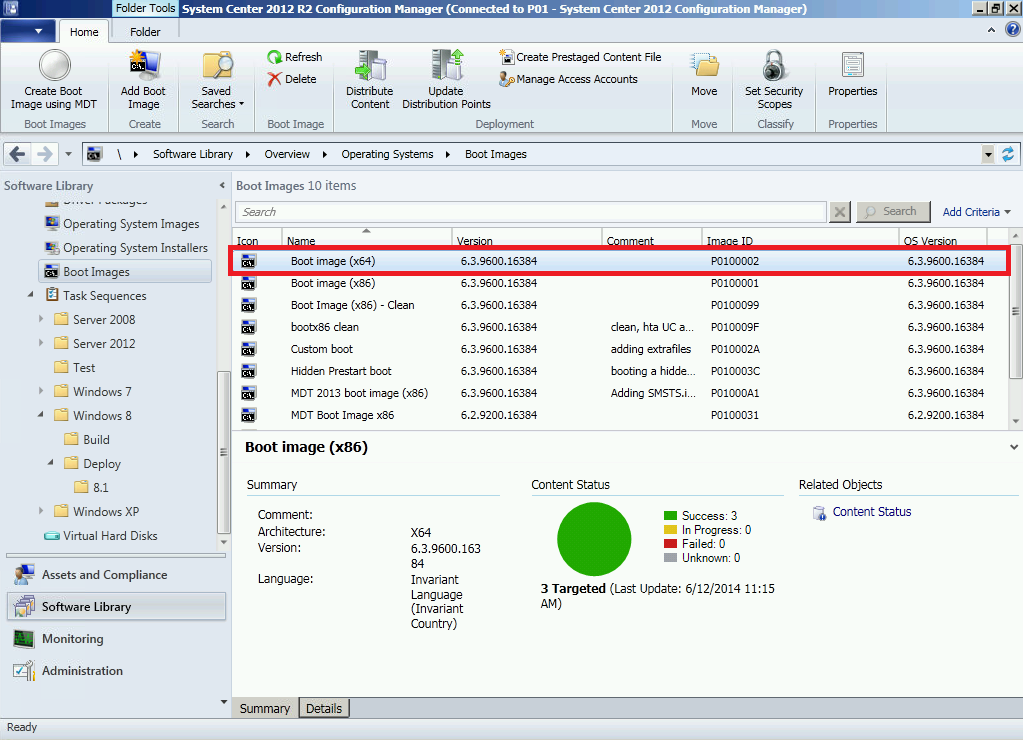This screenshot has width=1023, height=740.
Task: Open Assets and Compliance workspace
Action: coord(117,575)
